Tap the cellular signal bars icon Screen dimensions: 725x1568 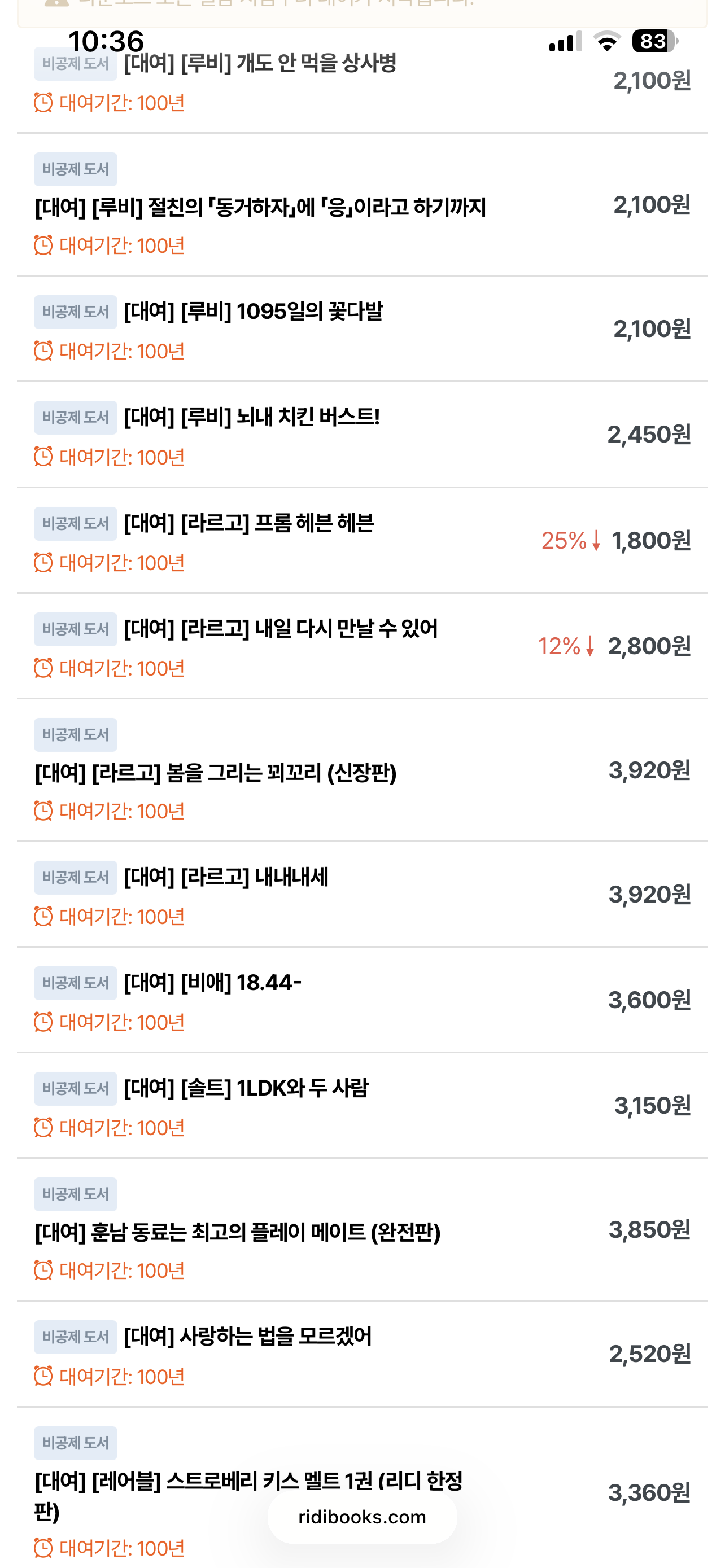(x=565, y=41)
